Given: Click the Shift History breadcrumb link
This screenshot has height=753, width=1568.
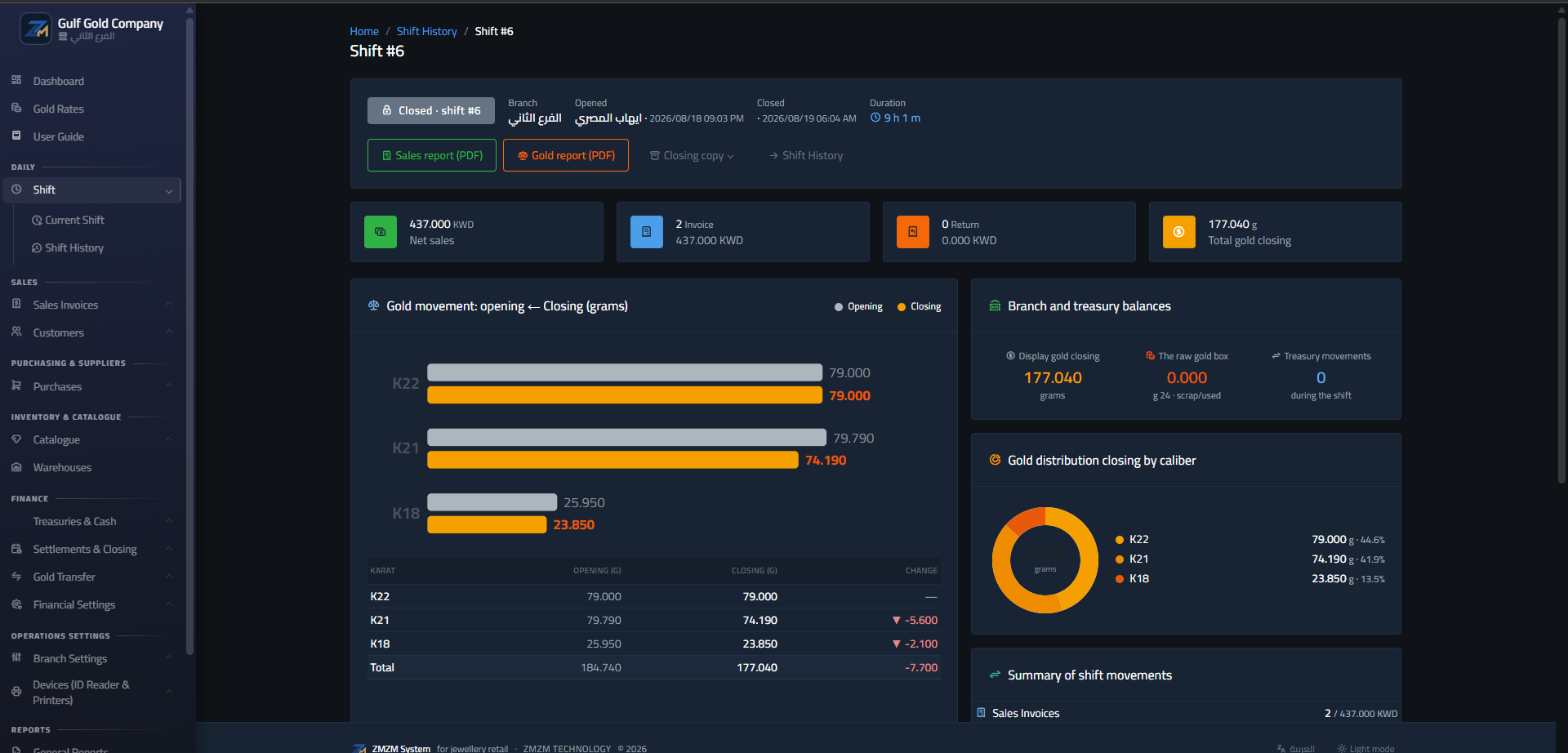Looking at the screenshot, I should click(426, 31).
